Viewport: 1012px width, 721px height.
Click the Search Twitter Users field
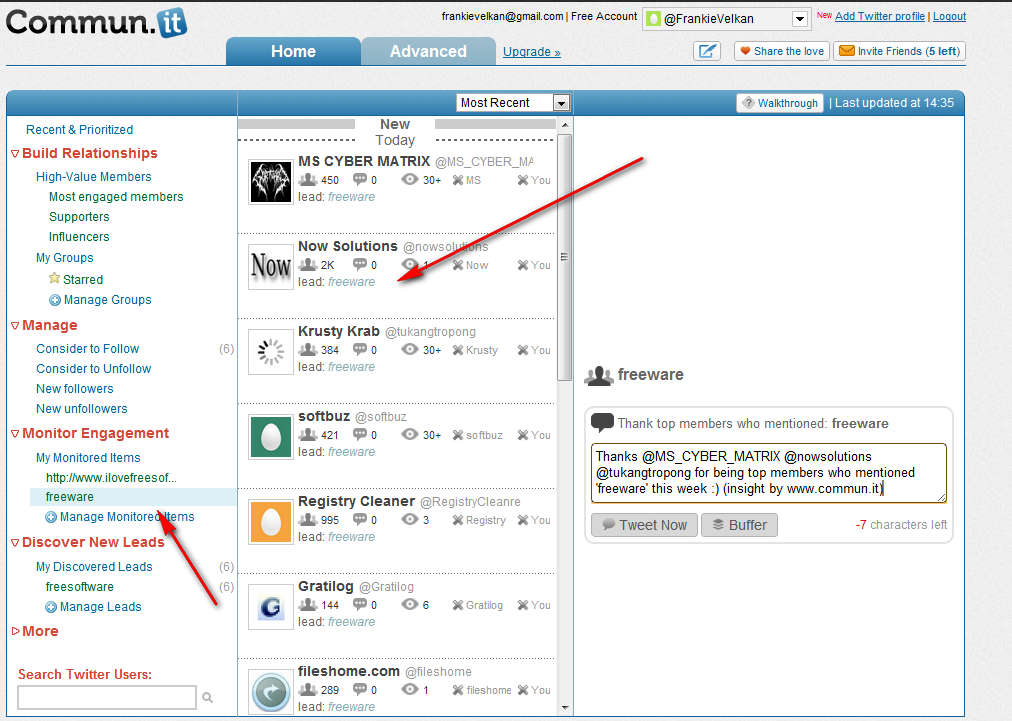pyautogui.click(x=106, y=697)
